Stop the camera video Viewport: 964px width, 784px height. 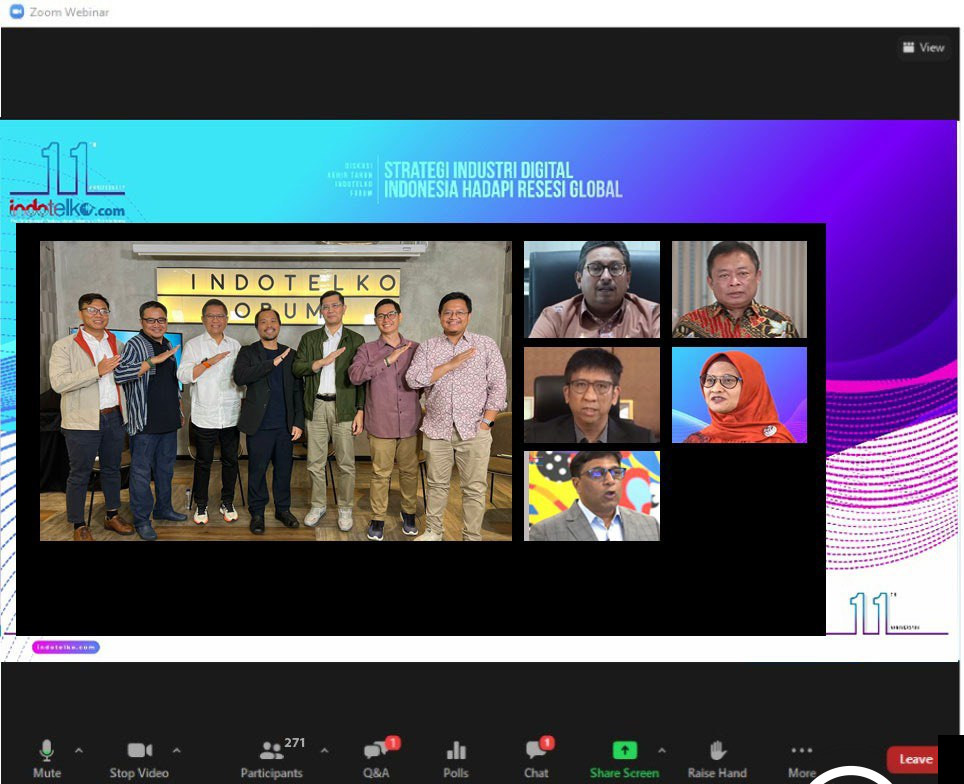[139, 757]
